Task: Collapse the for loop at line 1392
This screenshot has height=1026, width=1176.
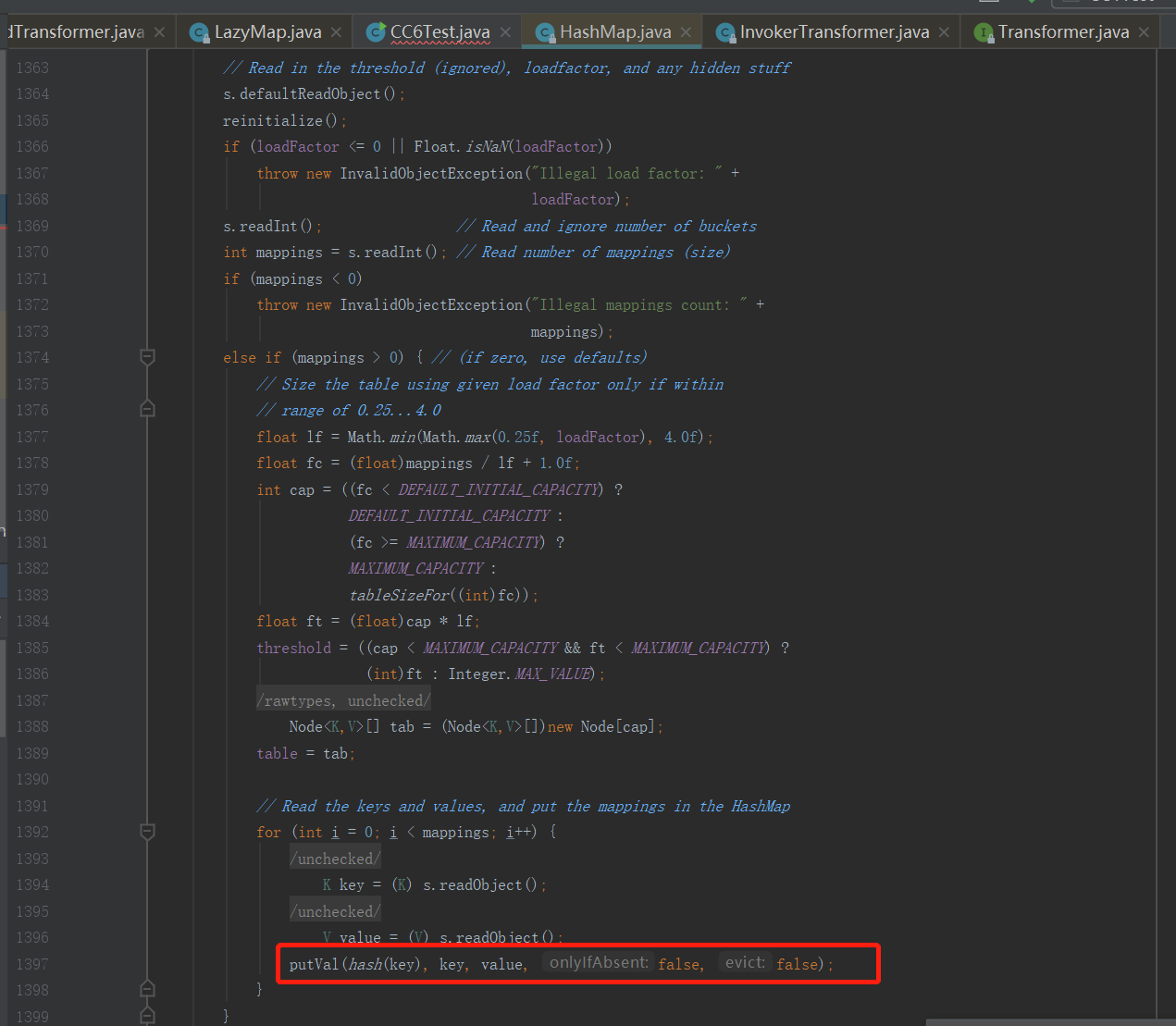Action: coord(147,832)
